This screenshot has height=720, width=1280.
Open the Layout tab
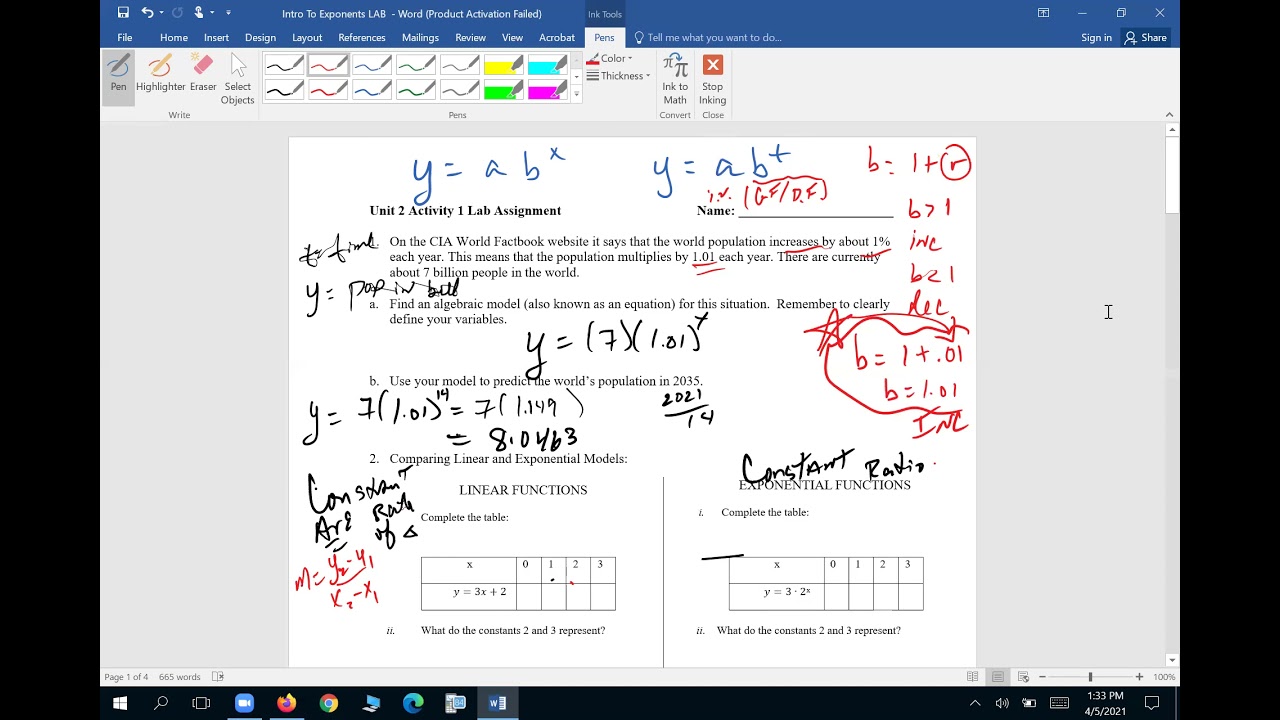[x=307, y=38]
